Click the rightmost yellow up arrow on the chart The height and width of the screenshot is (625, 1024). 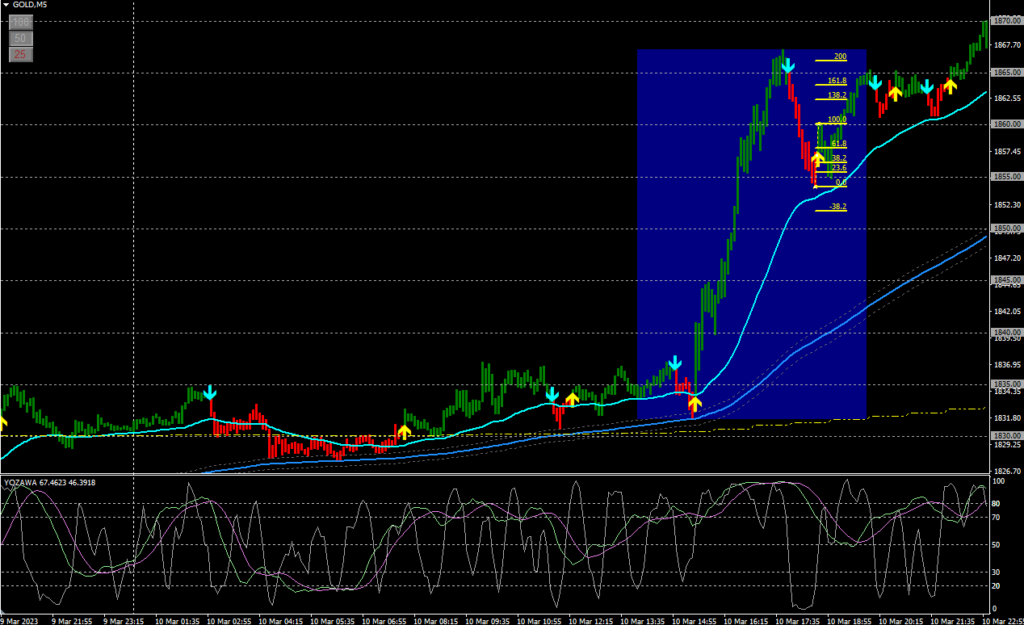[x=950, y=86]
